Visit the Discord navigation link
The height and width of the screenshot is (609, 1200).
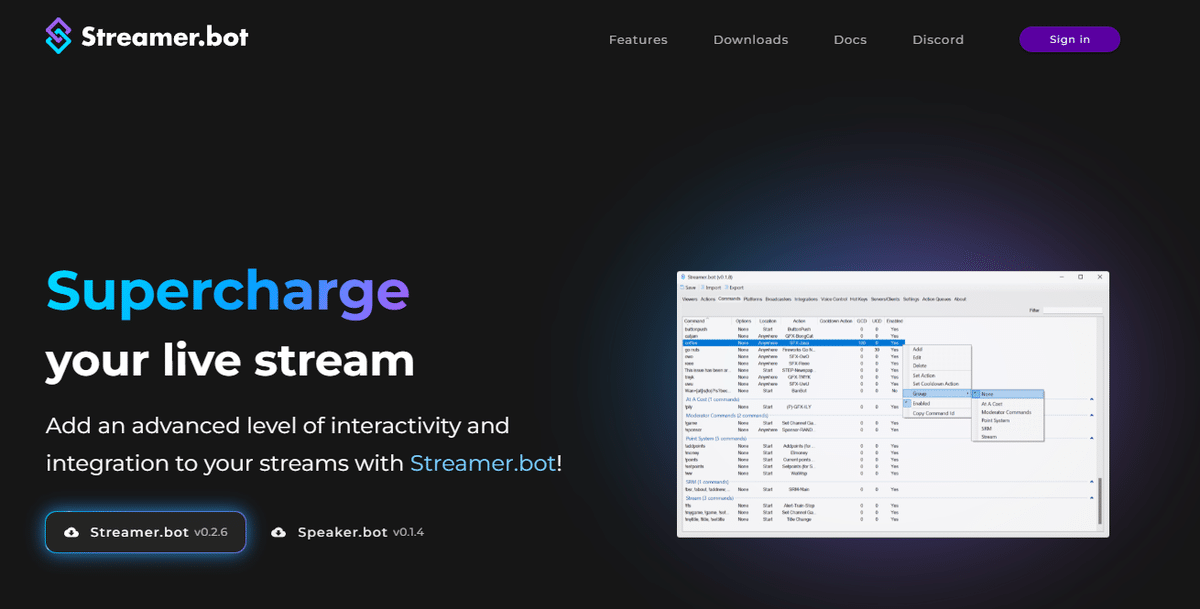tap(938, 40)
